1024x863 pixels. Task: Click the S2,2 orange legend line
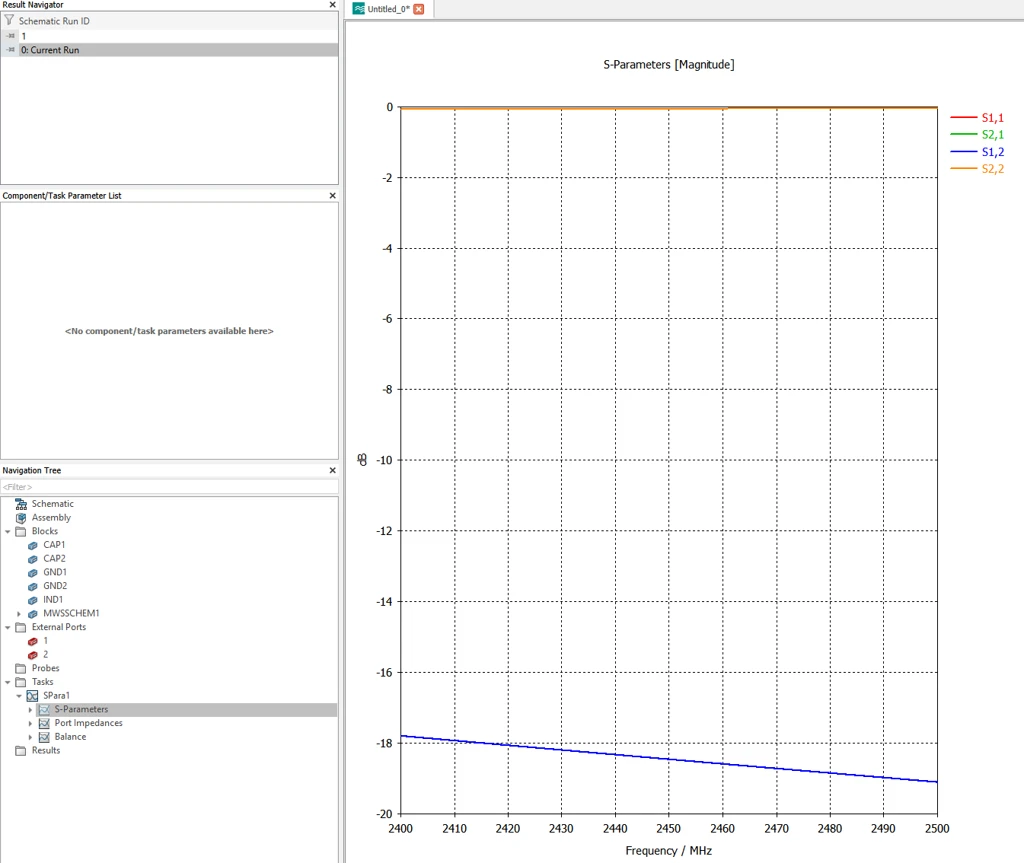(963, 169)
